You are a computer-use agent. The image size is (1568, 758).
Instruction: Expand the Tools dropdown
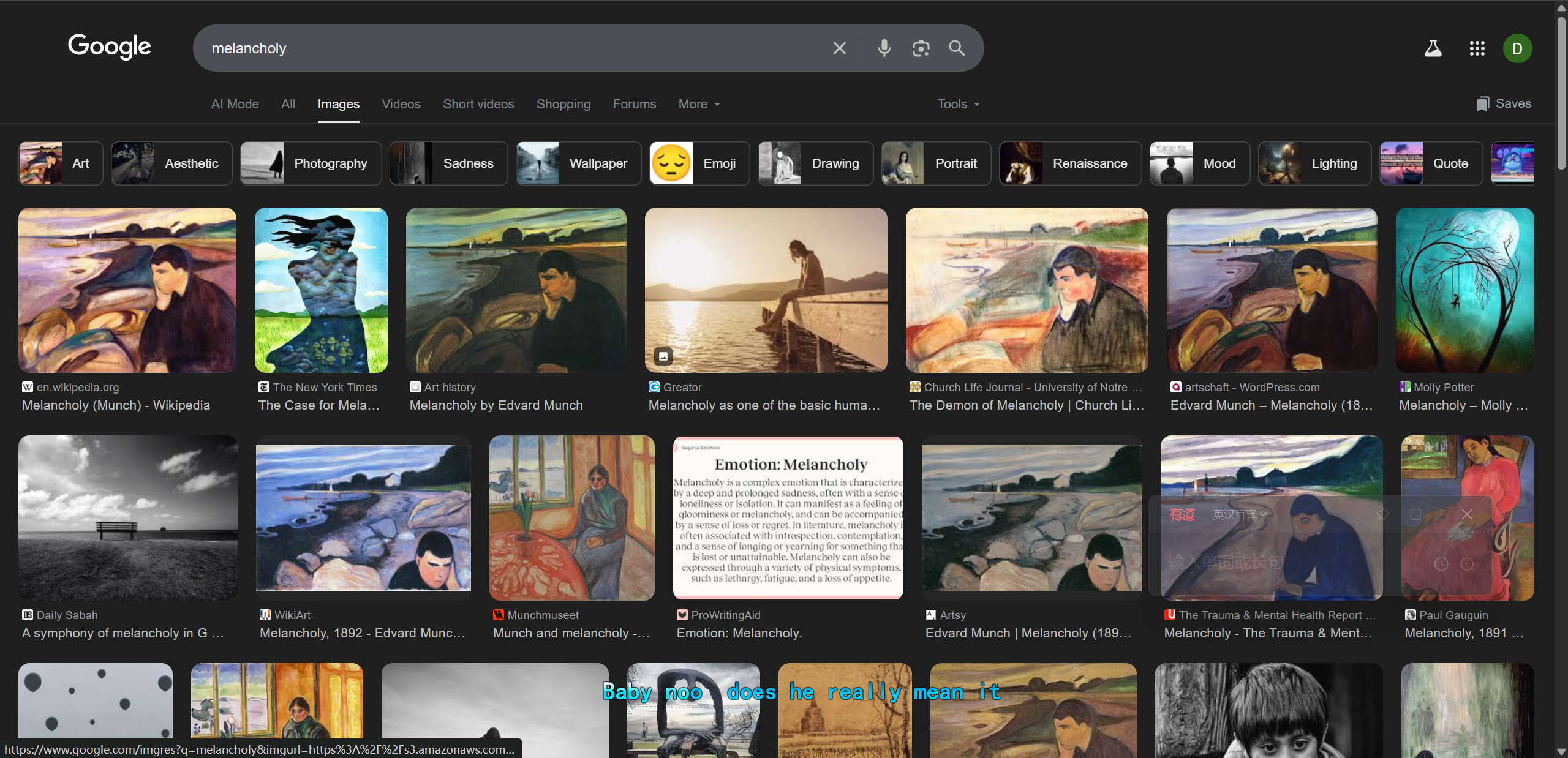point(959,104)
